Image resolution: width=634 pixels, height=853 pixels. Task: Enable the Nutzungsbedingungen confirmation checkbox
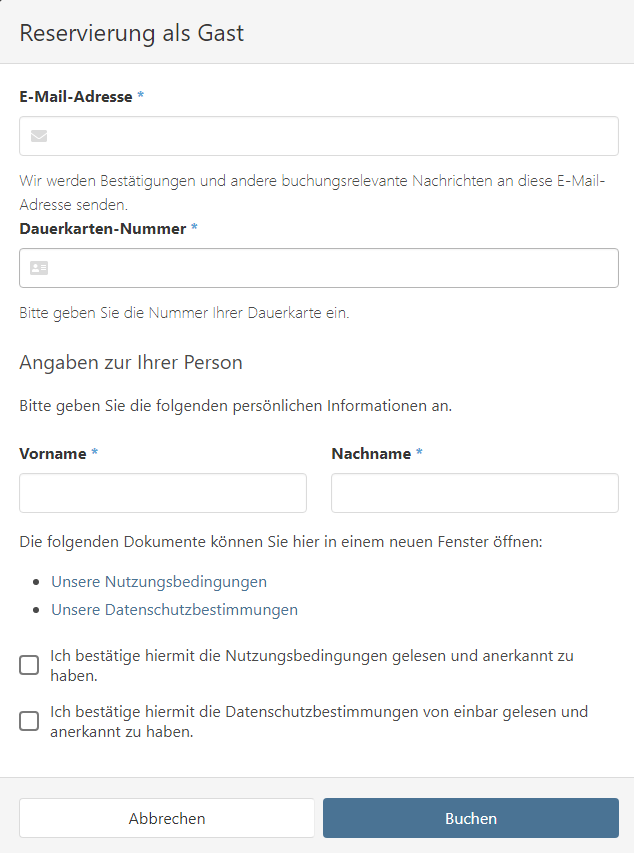coord(29,664)
